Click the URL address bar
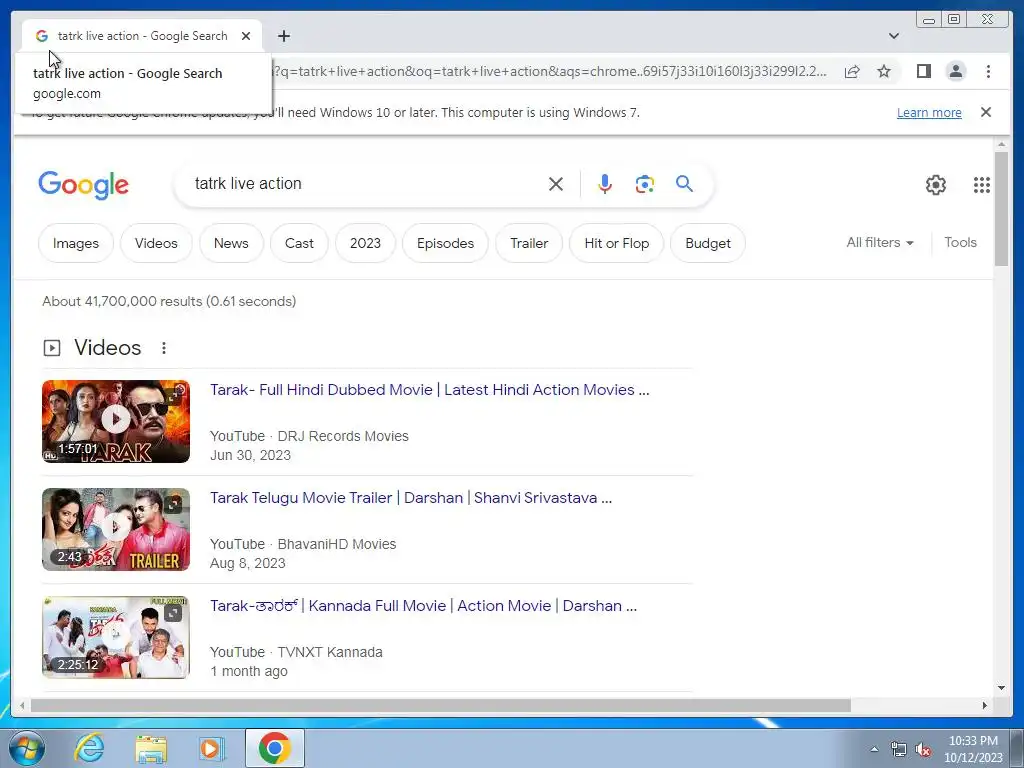 (552, 71)
